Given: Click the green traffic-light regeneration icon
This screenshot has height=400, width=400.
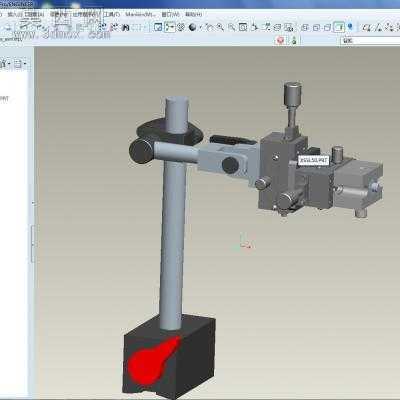Looking at the screenshot, I should click(294, 40).
